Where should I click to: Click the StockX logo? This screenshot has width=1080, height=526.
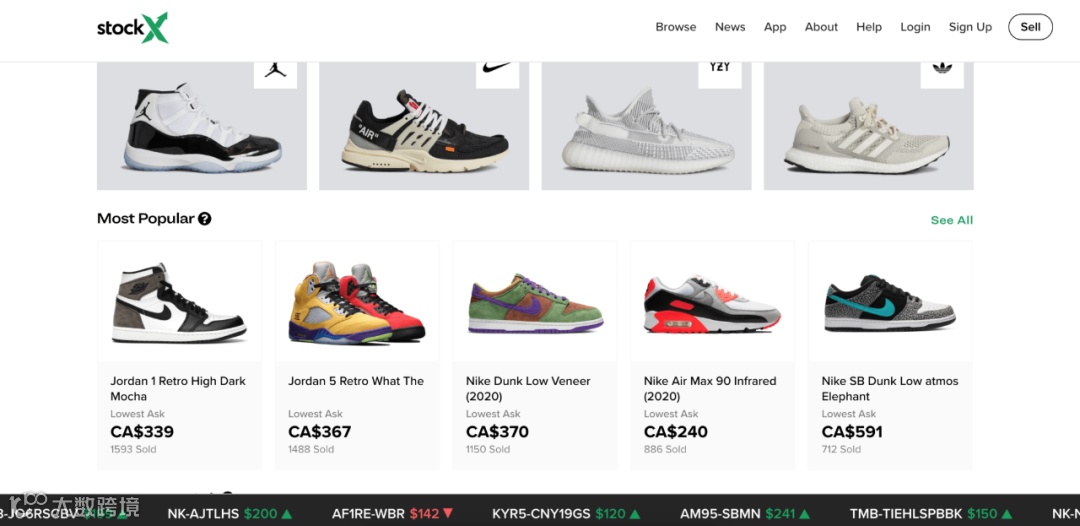132,28
